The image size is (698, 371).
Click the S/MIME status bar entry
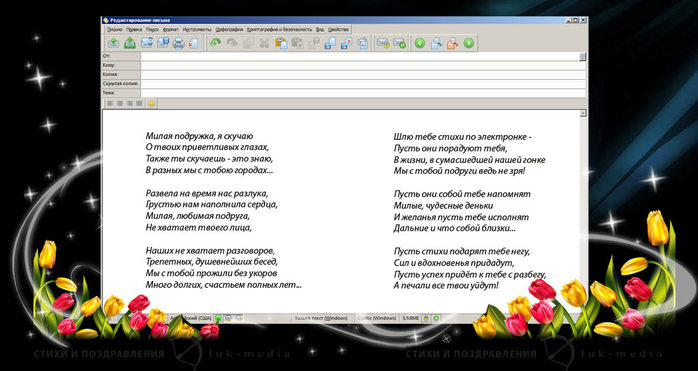click(410, 318)
